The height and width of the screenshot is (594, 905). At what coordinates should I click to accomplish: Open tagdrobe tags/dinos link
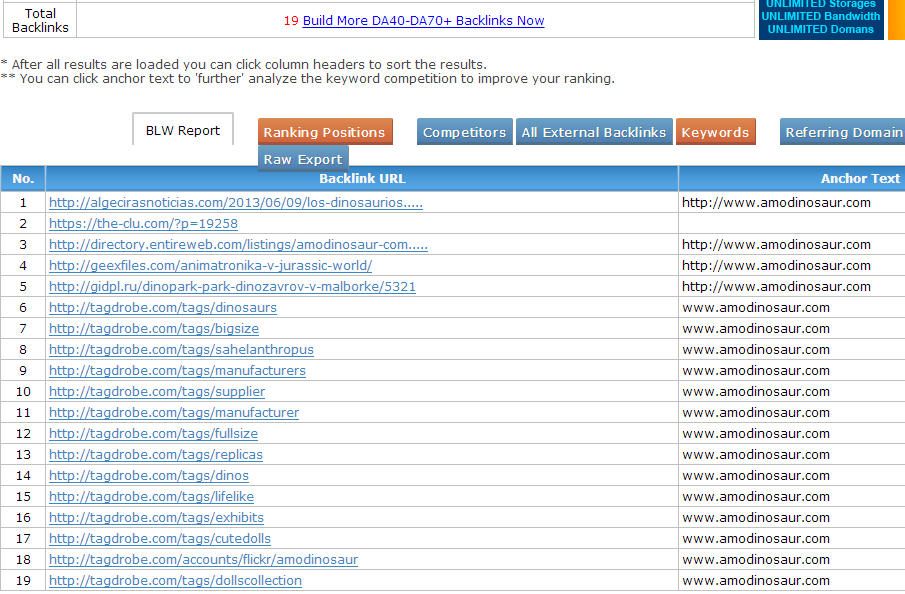[x=149, y=476]
